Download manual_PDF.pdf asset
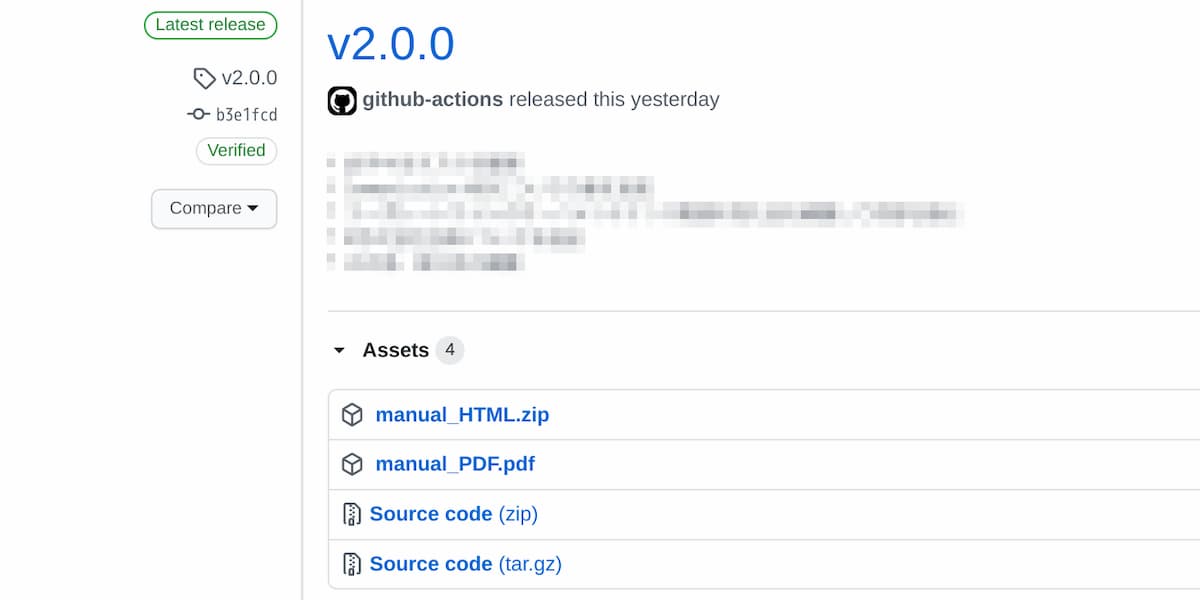The width and height of the screenshot is (1200, 600). 454,464
